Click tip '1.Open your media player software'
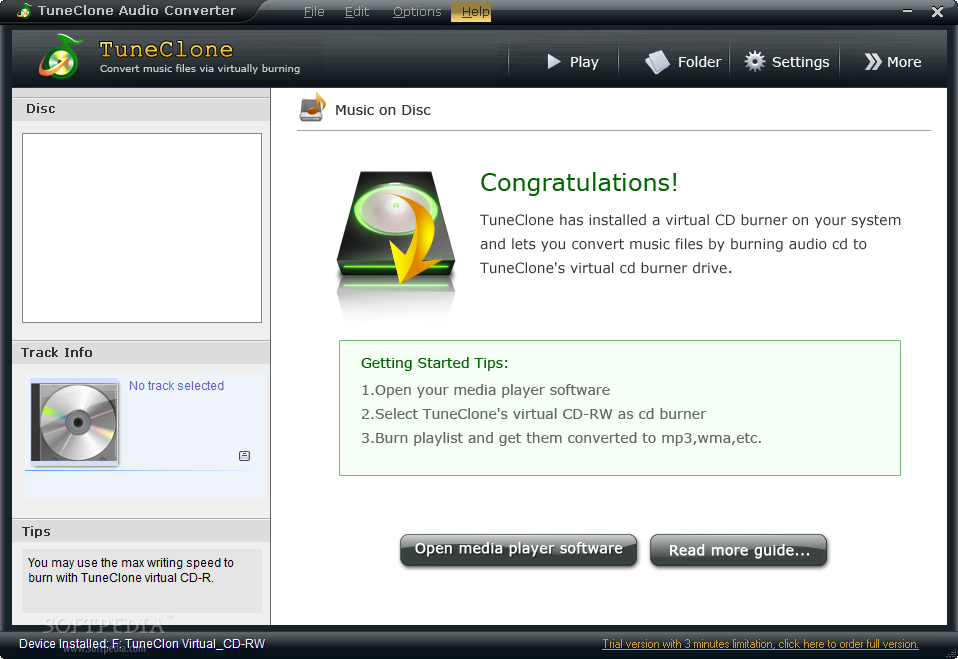 point(485,390)
